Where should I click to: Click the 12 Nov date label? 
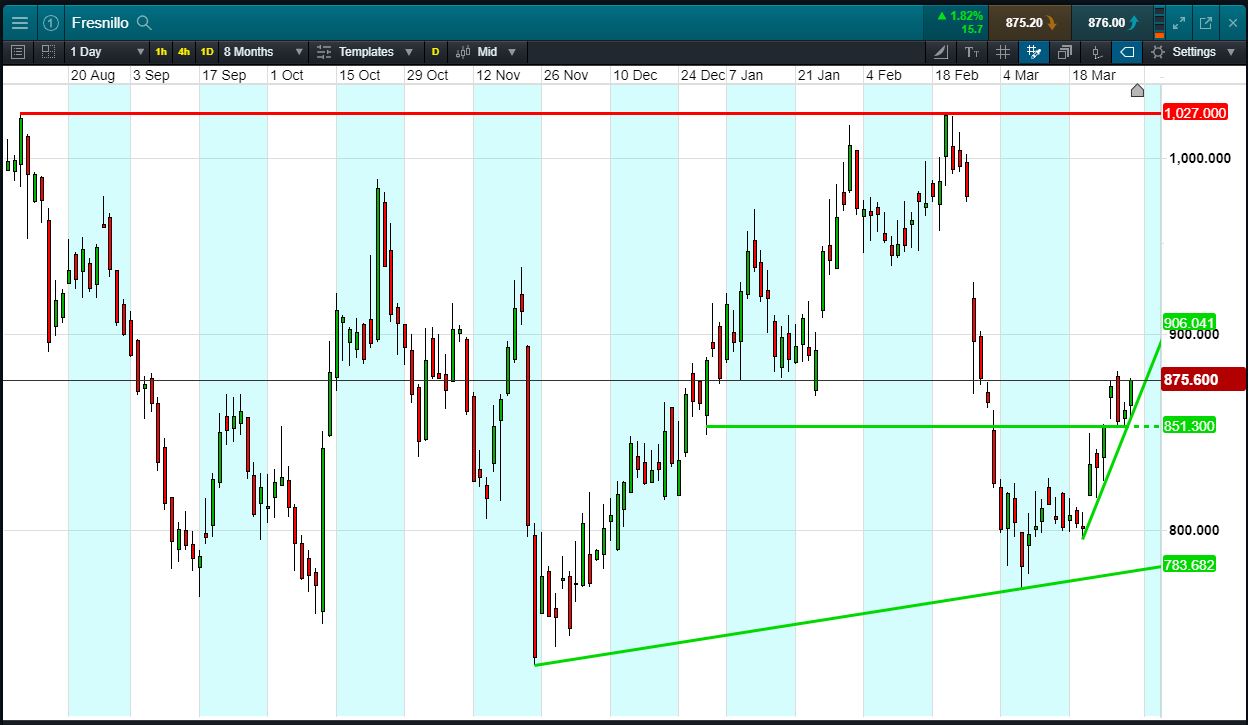[498, 75]
